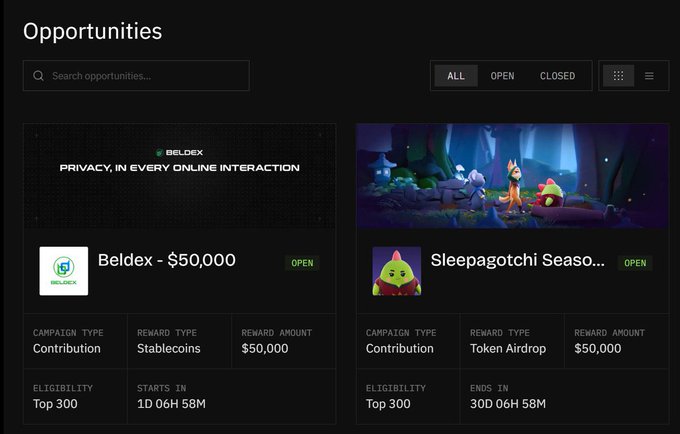Filter by OPEN opportunities
Viewport: 680px width, 434px height.
(502, 76)
